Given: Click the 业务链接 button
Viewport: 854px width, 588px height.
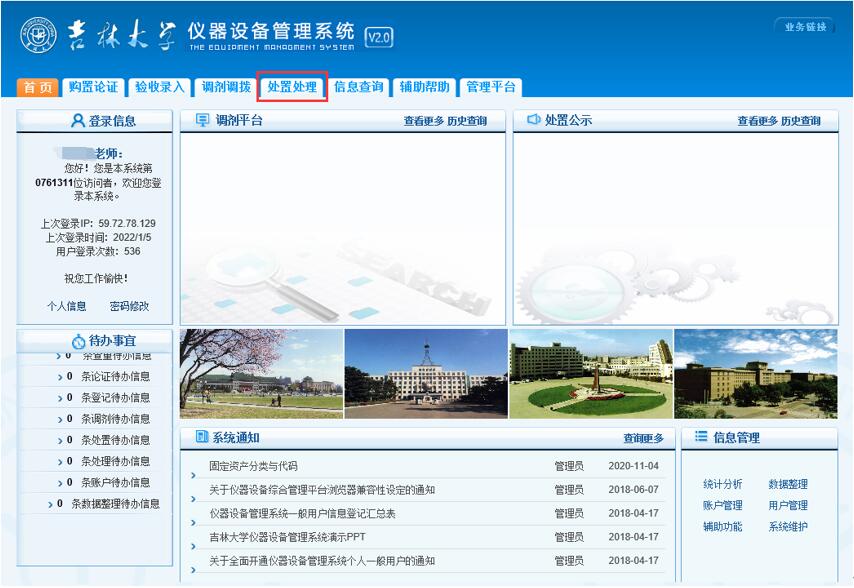Looking at the screenshot, I should point(805,27).
